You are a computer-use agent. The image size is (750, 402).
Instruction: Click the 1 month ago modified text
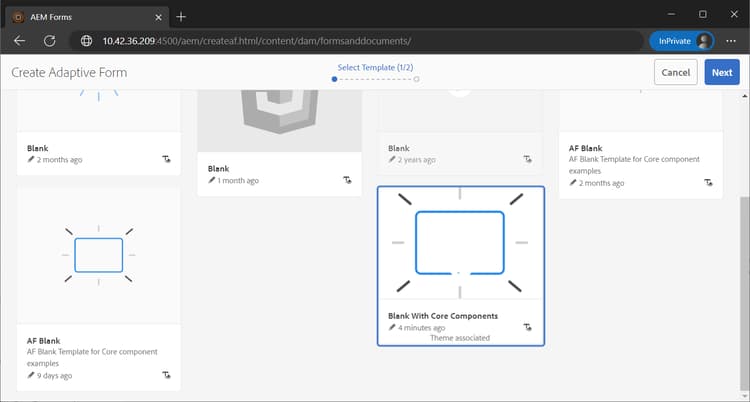point(238,180)
